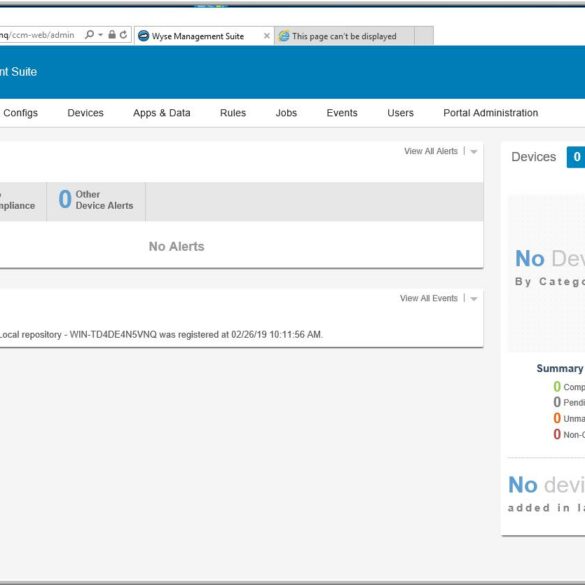Click the Devices count badge showing 0
This screenshot has height=585, width=585.
point(576,157)
